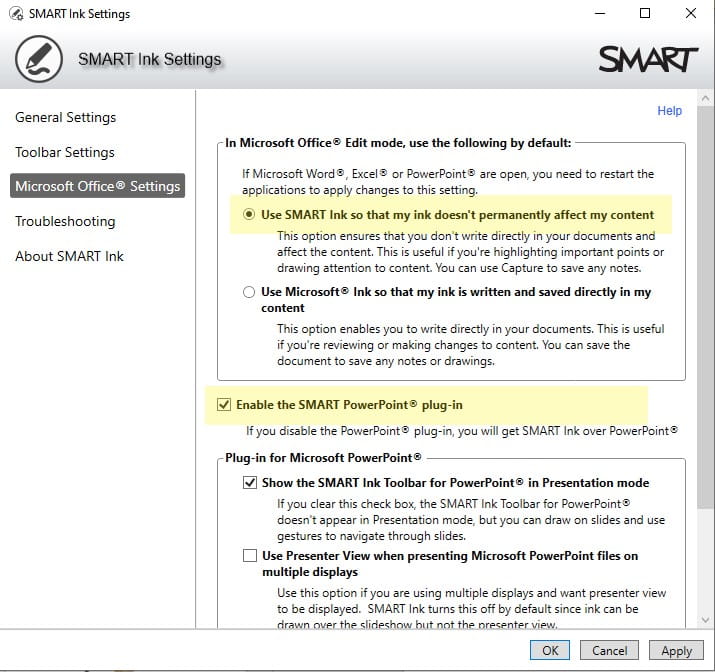Open Toolbar Settings section
The width and height of the screenshot is (715, 672).
pos(65,153)
